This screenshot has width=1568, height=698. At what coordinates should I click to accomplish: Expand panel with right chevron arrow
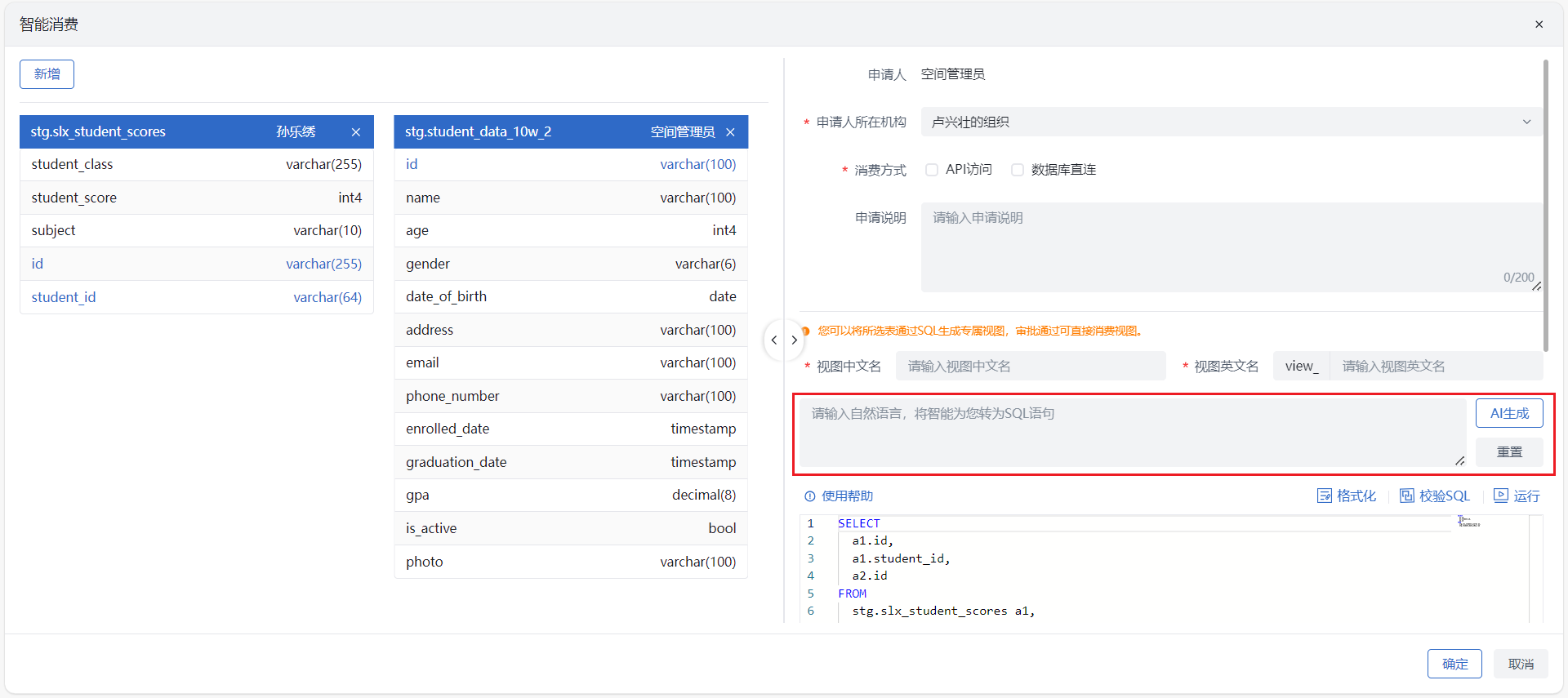(794, 340)
